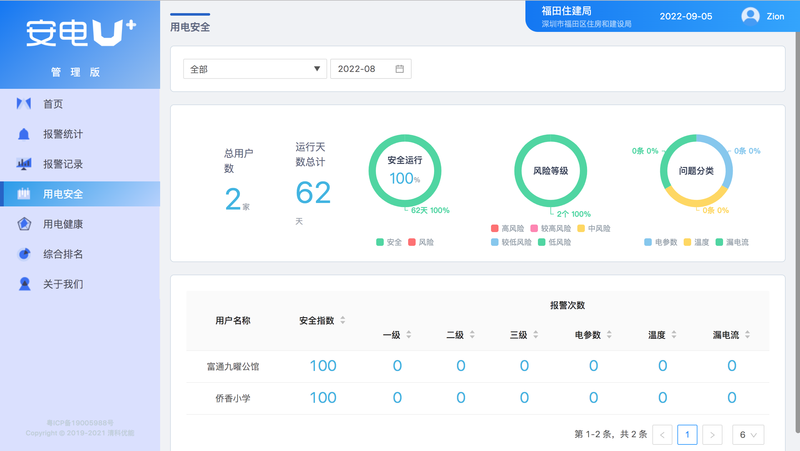Open 首页 menu item
Viewport: 800px width, 451px height.
point(80,104)
